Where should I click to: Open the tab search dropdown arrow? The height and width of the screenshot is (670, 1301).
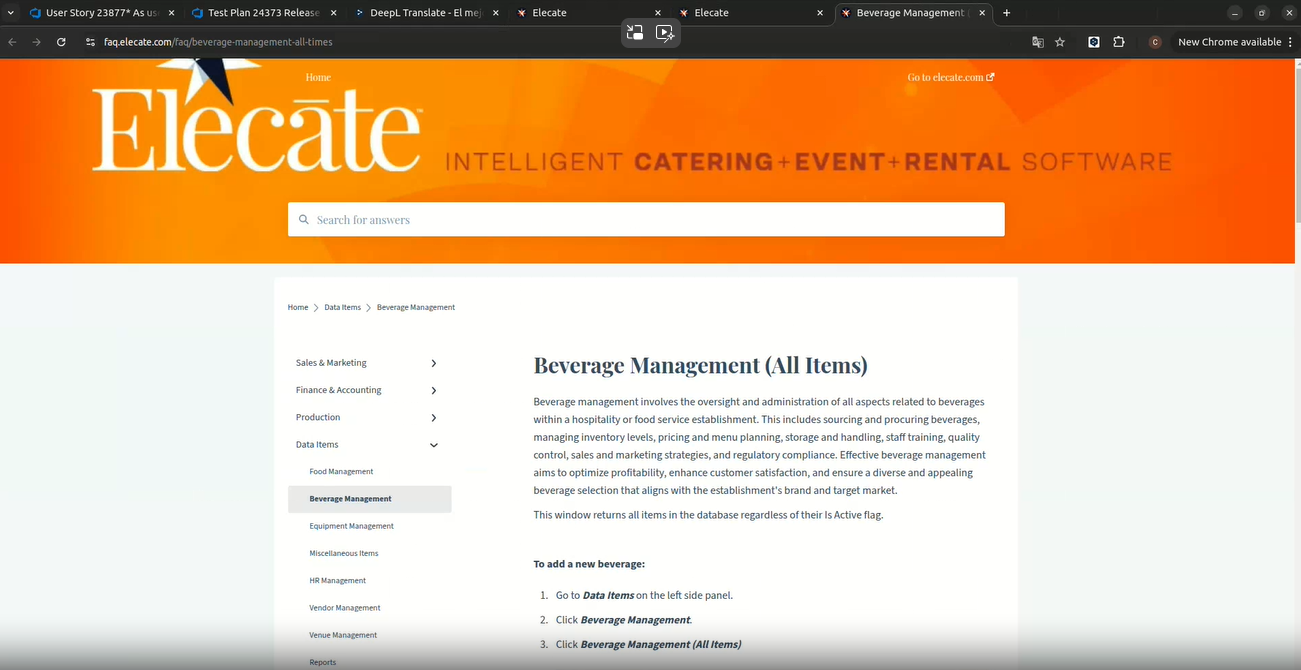(10, 13)
